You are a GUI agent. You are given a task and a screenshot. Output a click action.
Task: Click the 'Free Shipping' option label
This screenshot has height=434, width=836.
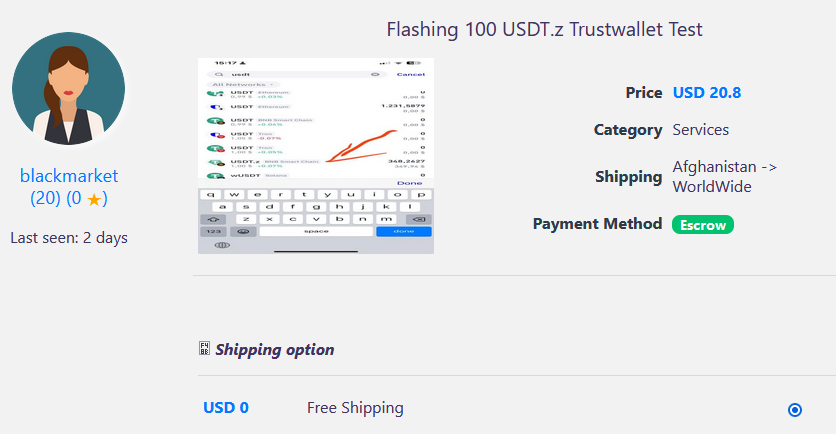[x=355, y=408]
